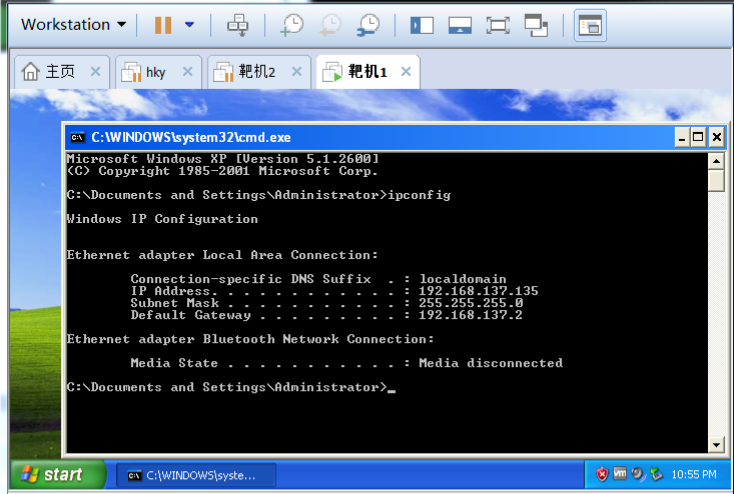Viewport: 734px width, 494px height.
Task: Close the hky tab
Action: [x=187, y=72]
